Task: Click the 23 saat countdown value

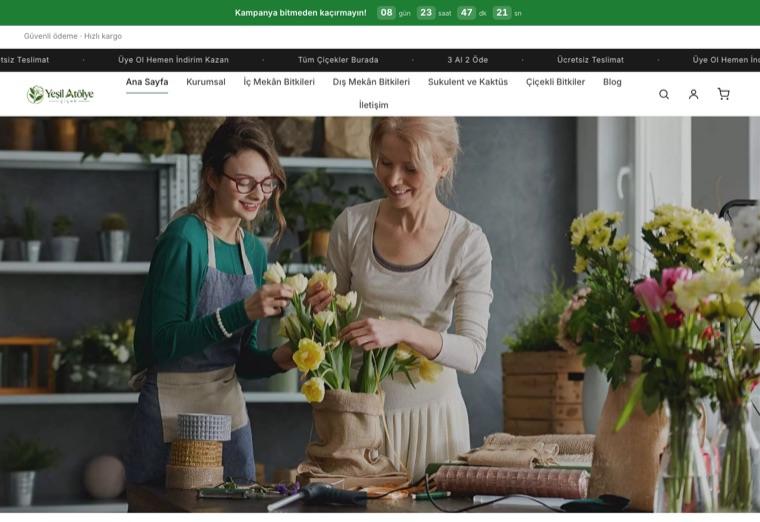Action: pos(426,13)
